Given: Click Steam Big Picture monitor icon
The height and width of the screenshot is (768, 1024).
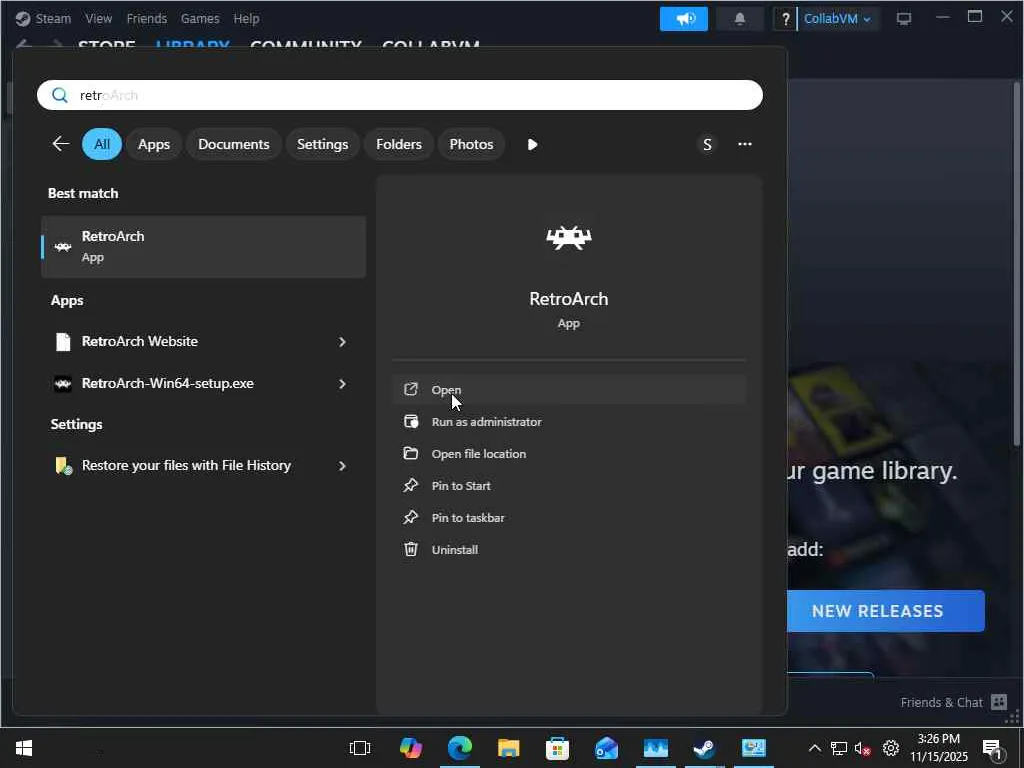Looking at the screenshot, I should [x=904, y=19].
